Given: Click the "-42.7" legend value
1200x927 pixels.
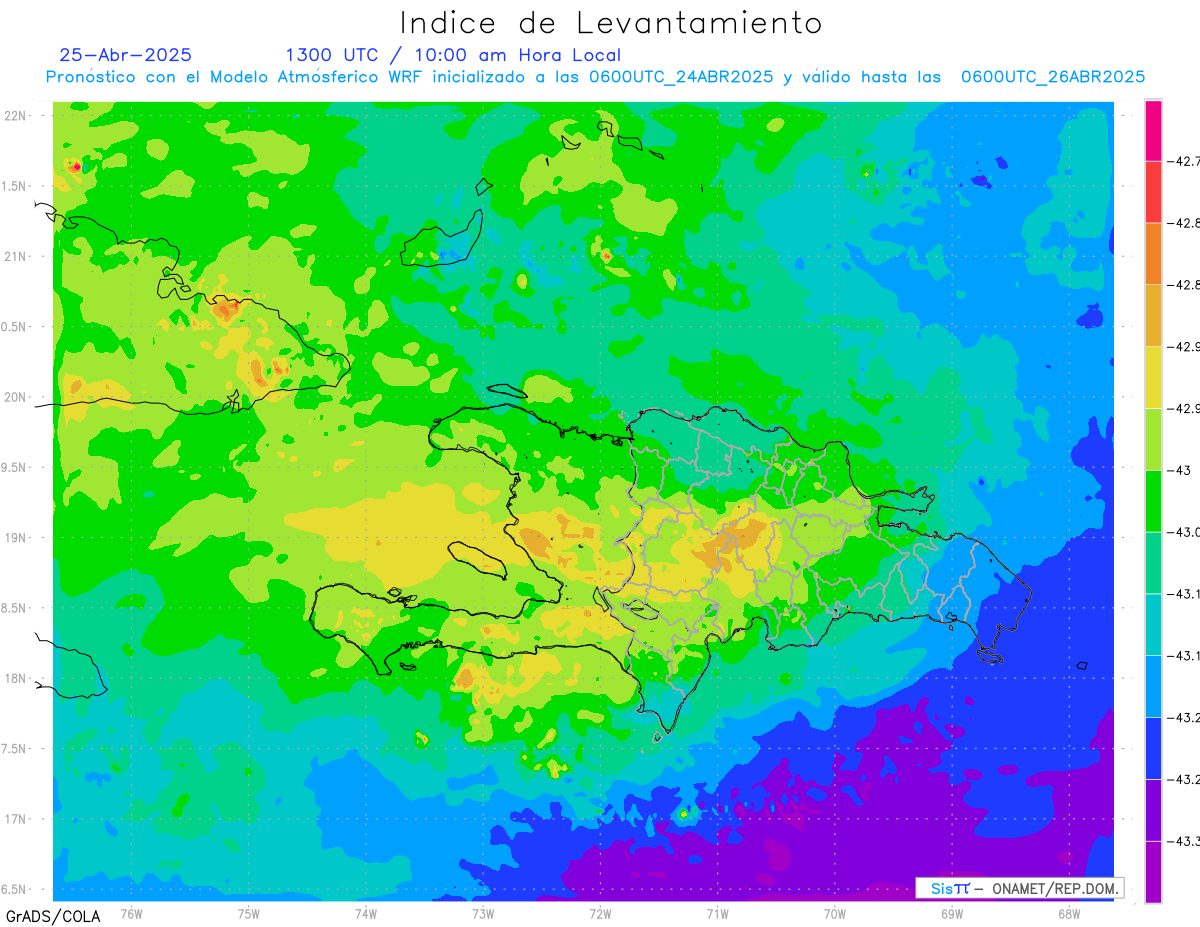Looking at the screenshot, I should (x=1184, y=161).
